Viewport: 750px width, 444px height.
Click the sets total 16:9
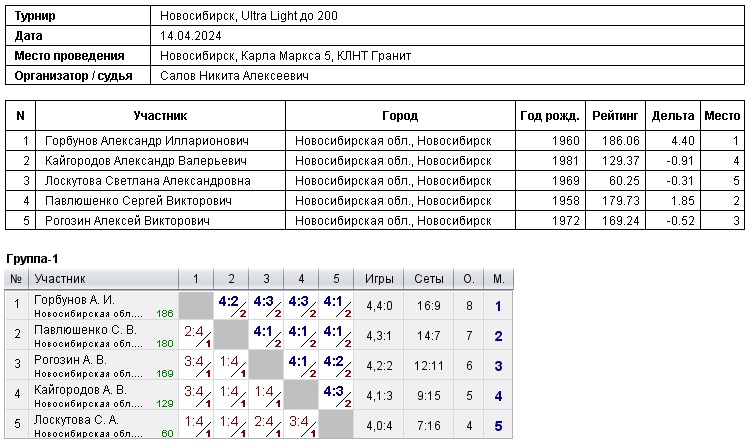coord(429,306)
